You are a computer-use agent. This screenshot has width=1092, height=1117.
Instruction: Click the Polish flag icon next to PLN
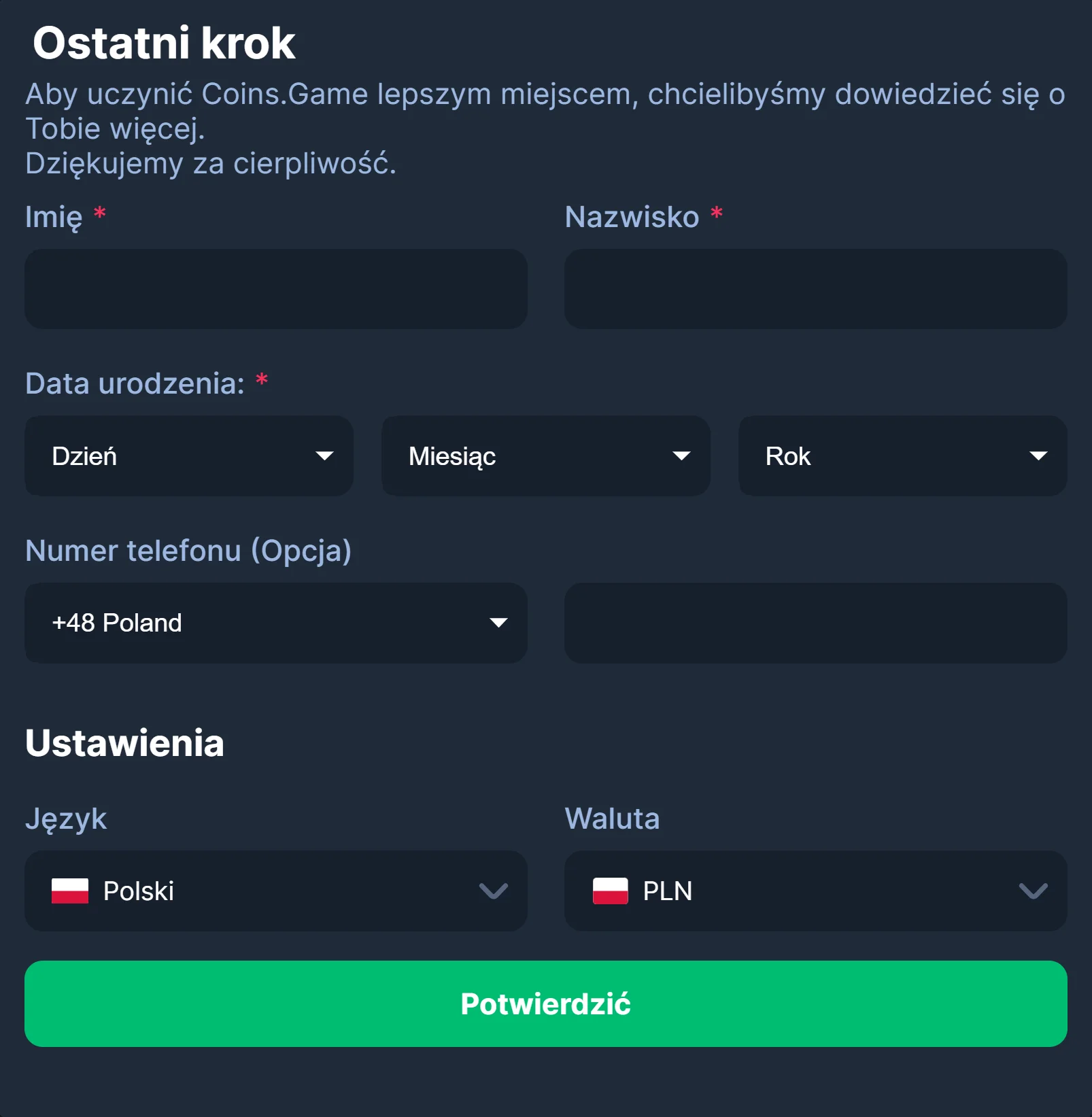611,891
